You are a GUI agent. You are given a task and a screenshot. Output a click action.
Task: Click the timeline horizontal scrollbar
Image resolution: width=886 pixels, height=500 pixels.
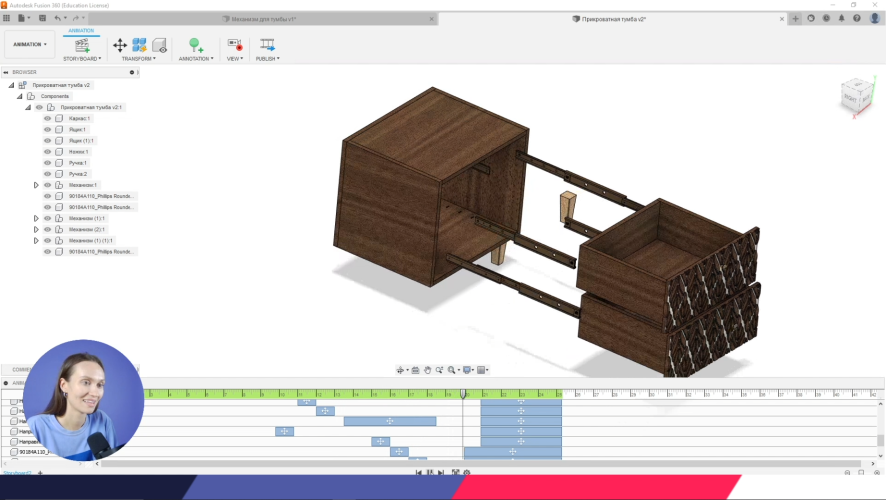[480, 464]
